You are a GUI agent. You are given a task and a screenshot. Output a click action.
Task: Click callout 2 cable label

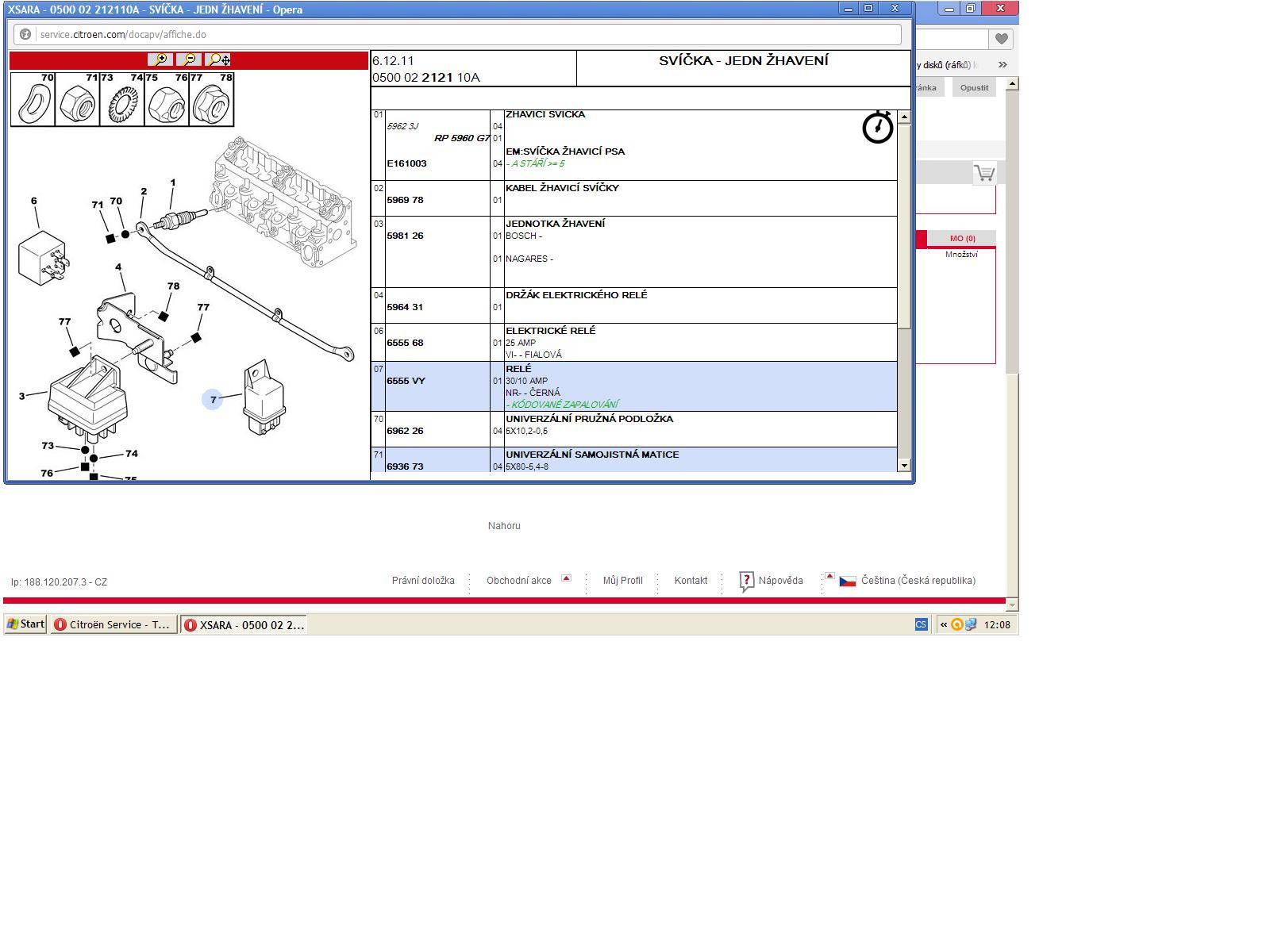144,191
